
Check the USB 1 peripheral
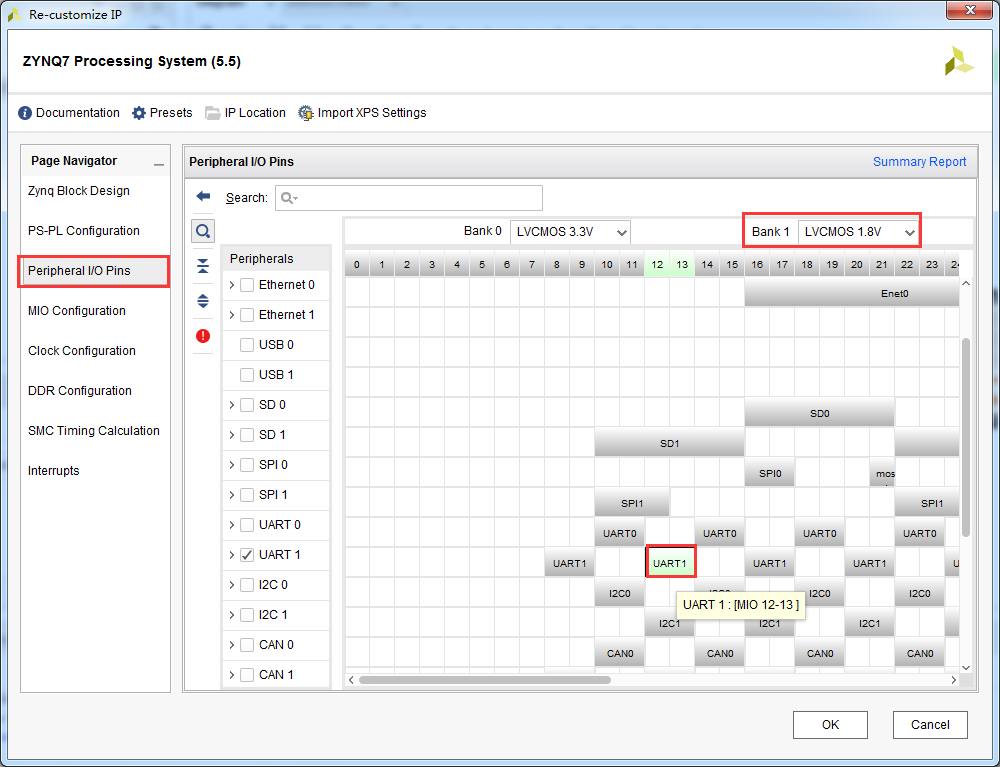coord(247,375)
